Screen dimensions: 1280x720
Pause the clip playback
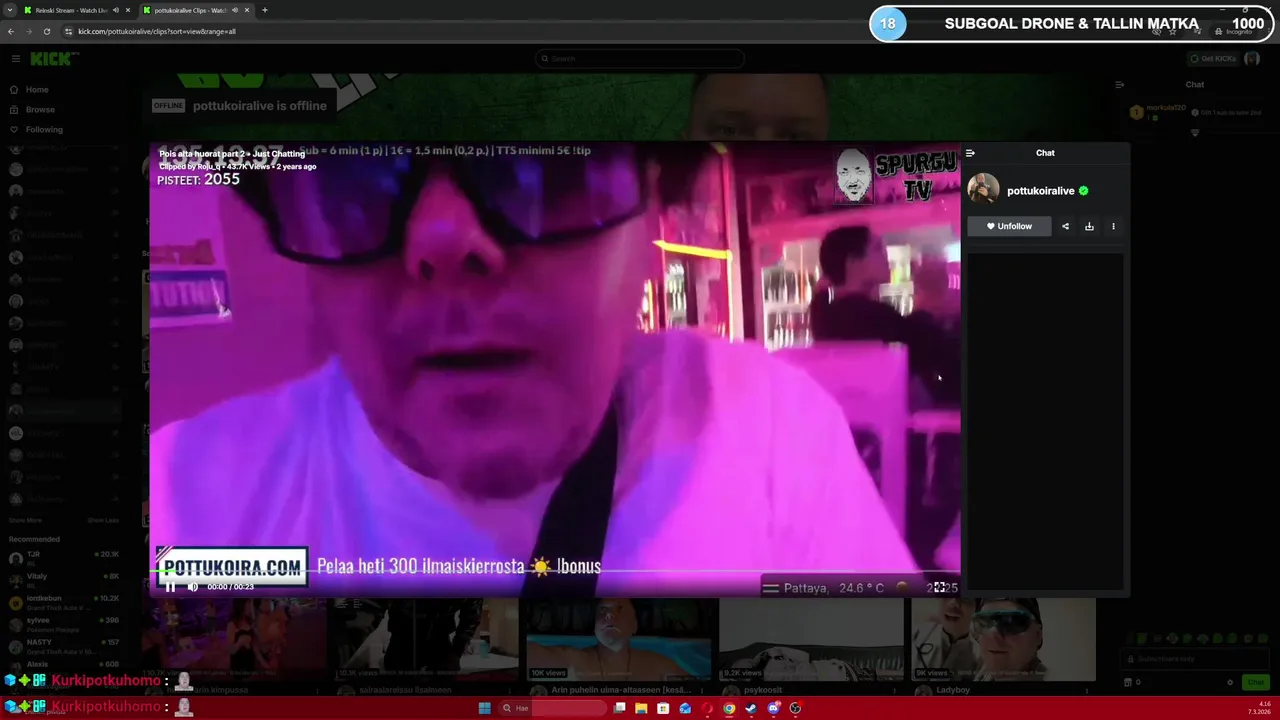click(x=170, y=587)
